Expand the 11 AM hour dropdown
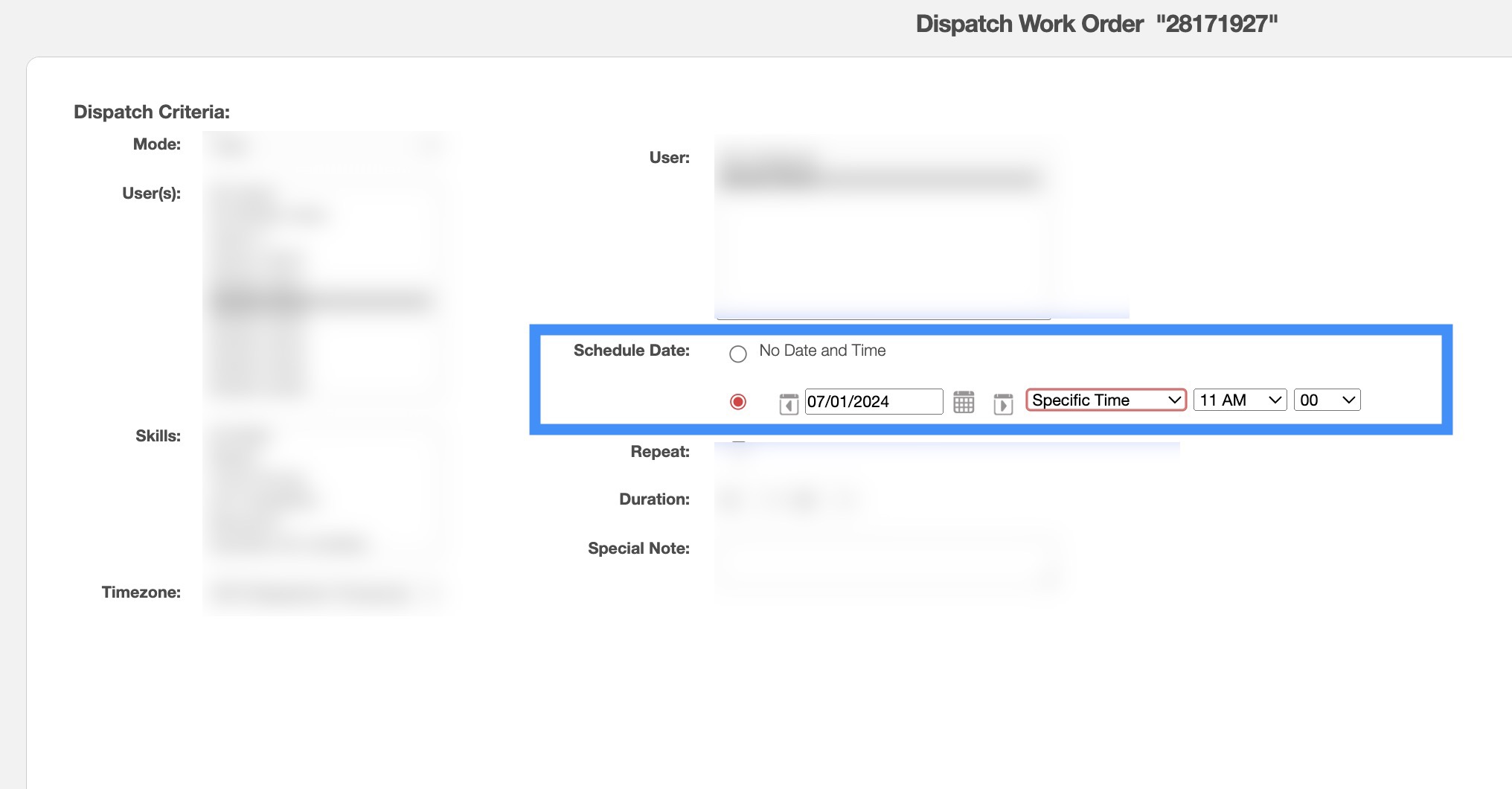 tap(1240, 400)
